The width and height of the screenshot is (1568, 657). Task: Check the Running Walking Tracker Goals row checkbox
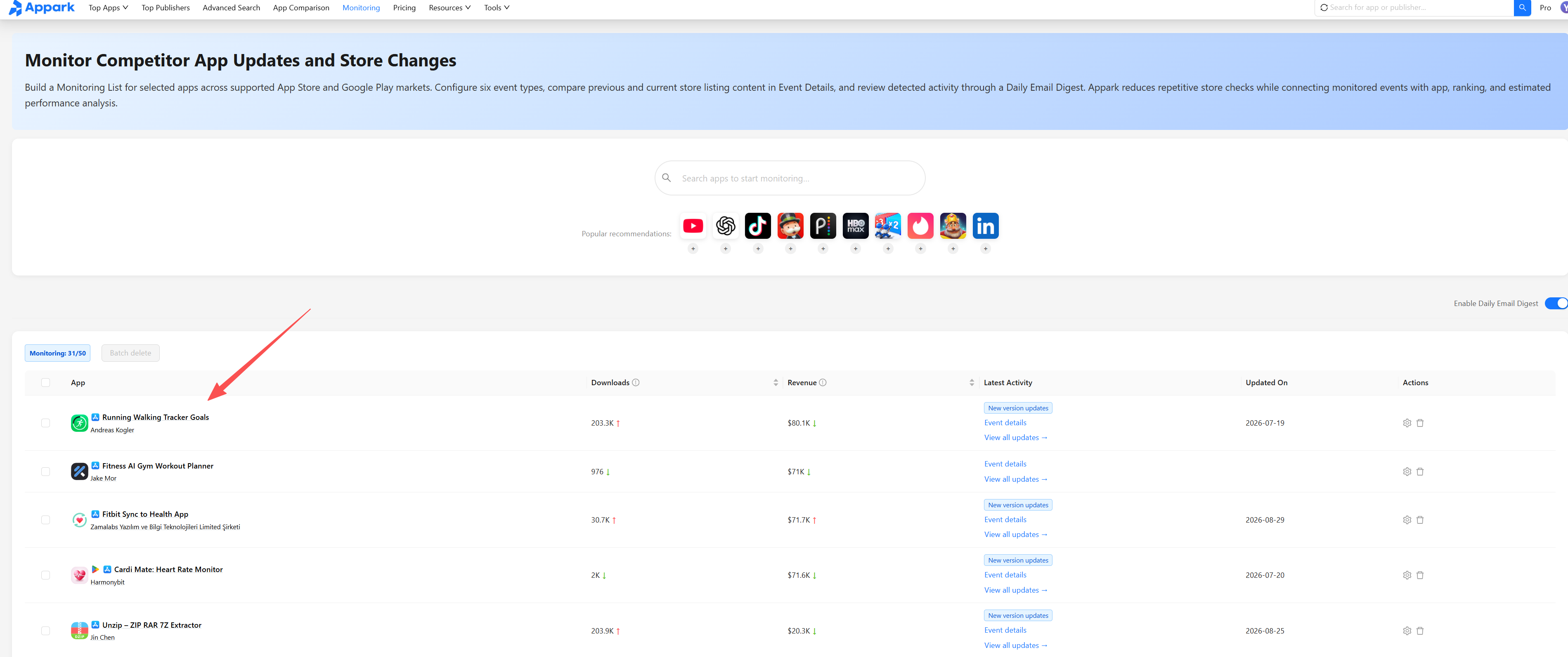coord(46,423)
